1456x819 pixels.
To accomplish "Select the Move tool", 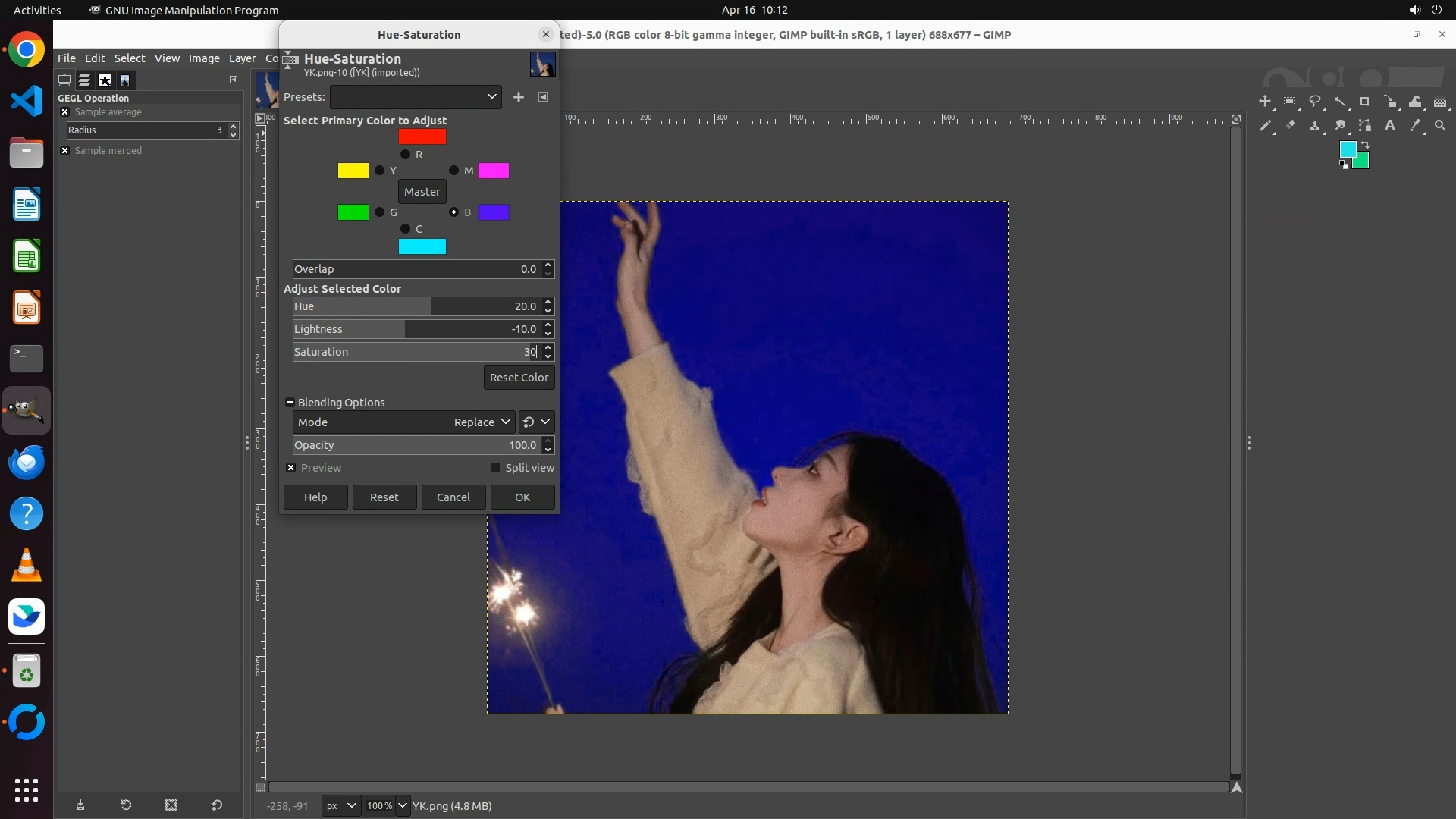I will click(1265, 102).
